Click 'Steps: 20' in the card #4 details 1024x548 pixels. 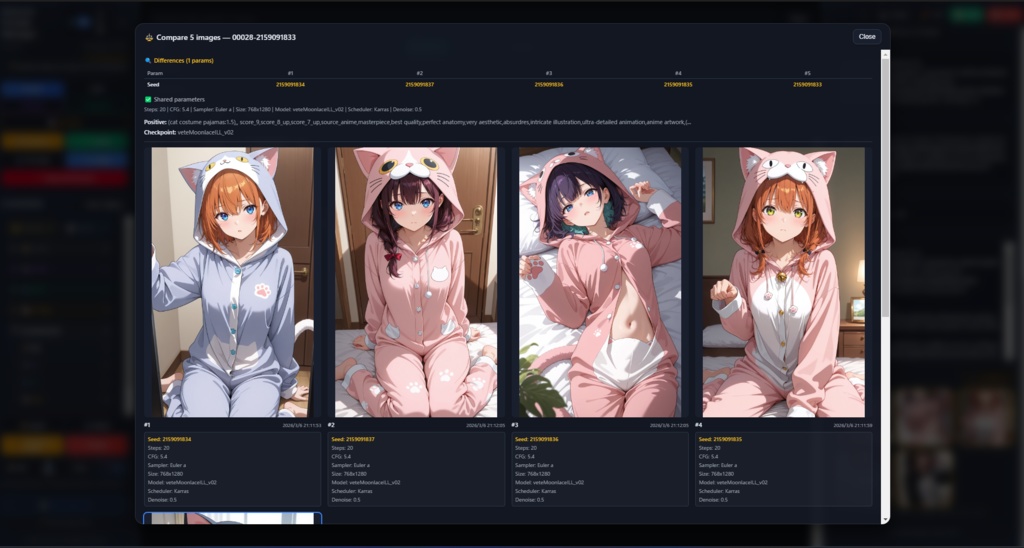coord(709,448)
